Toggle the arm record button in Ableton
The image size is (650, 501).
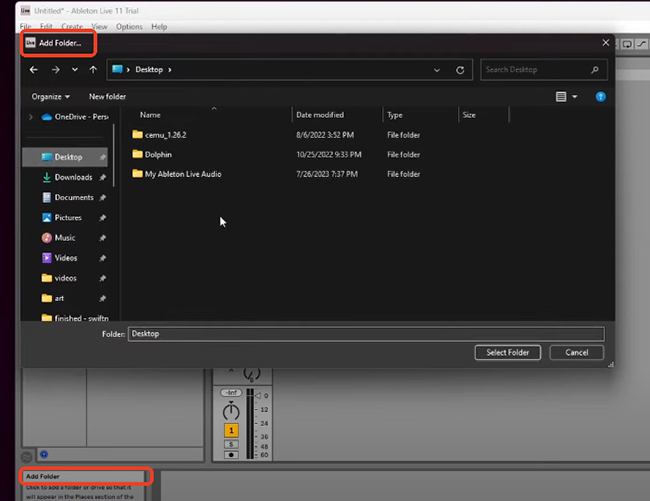tap(231, 455)
